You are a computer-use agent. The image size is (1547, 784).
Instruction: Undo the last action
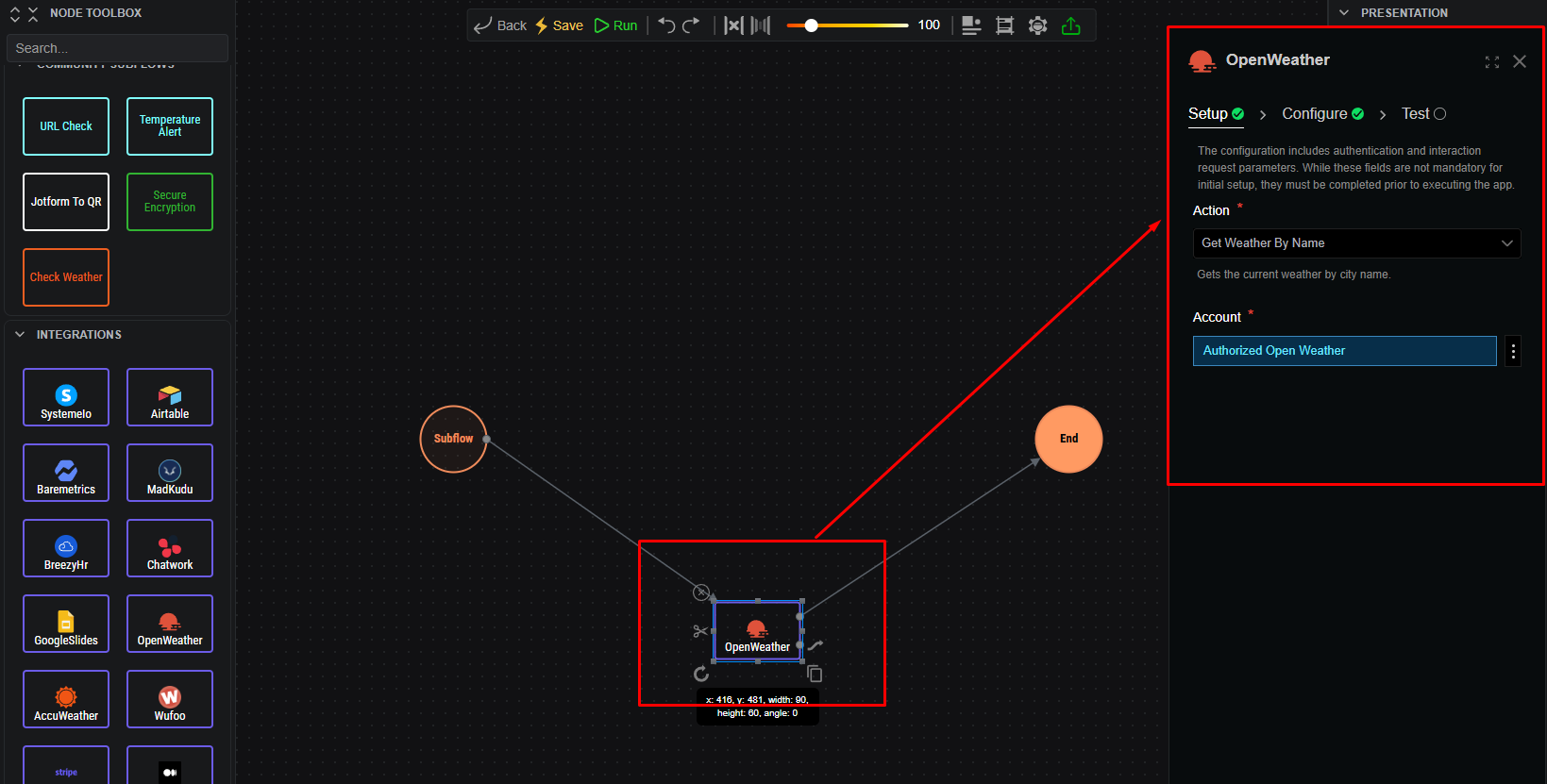pos(666,25)
